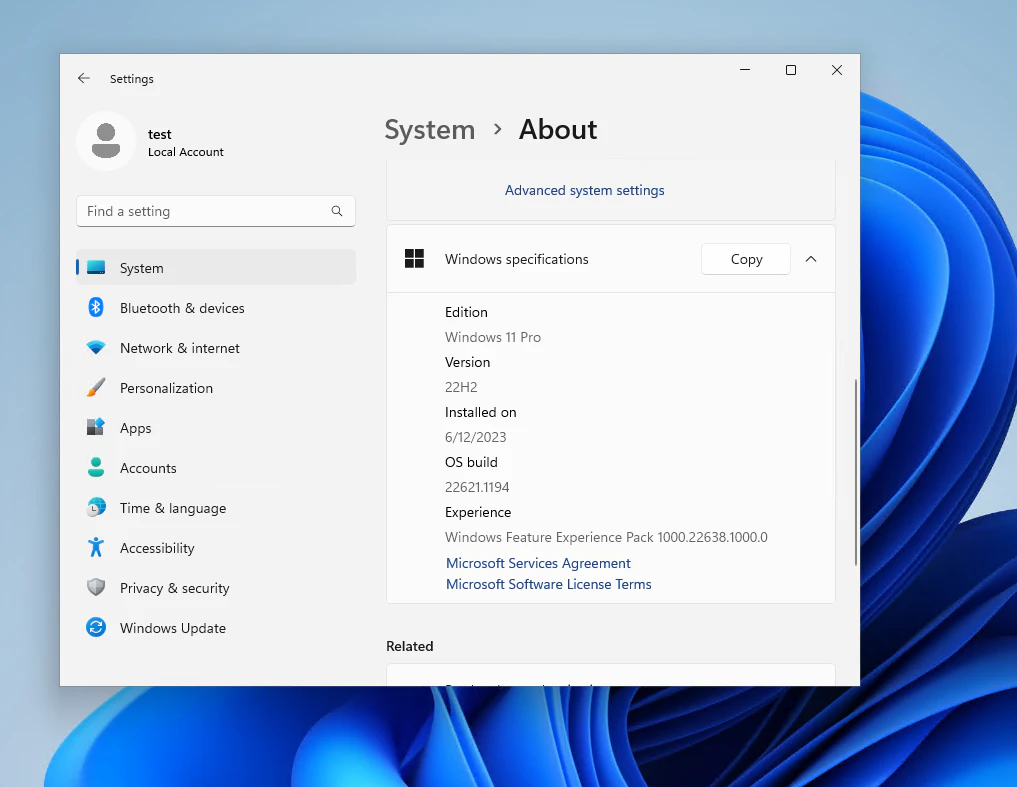
Task: Click the Windows Update sync icon
Action: tap(96, 627)
